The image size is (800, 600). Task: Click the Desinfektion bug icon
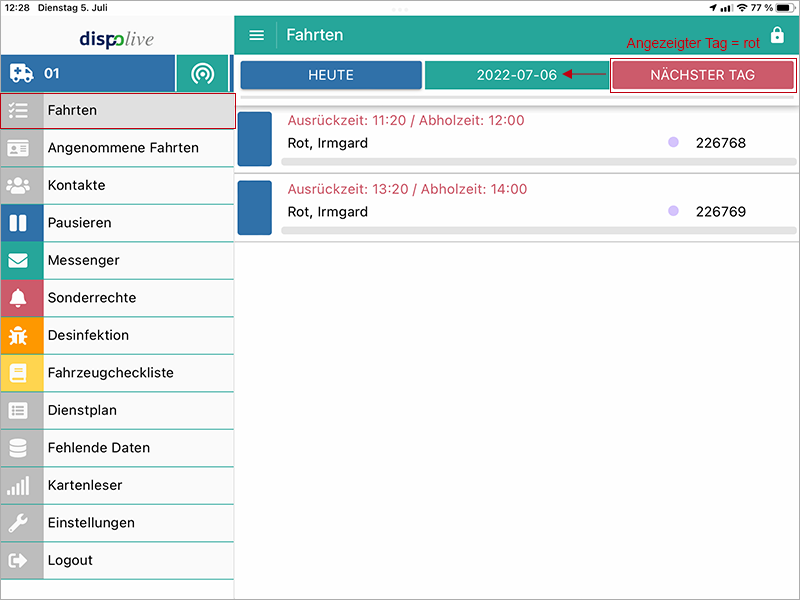(18, 335)
